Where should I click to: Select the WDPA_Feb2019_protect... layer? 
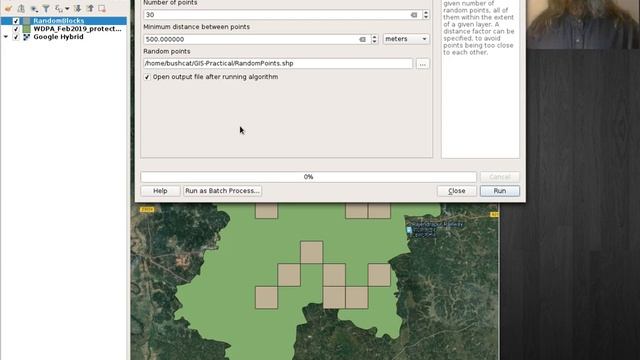point(77,29)
